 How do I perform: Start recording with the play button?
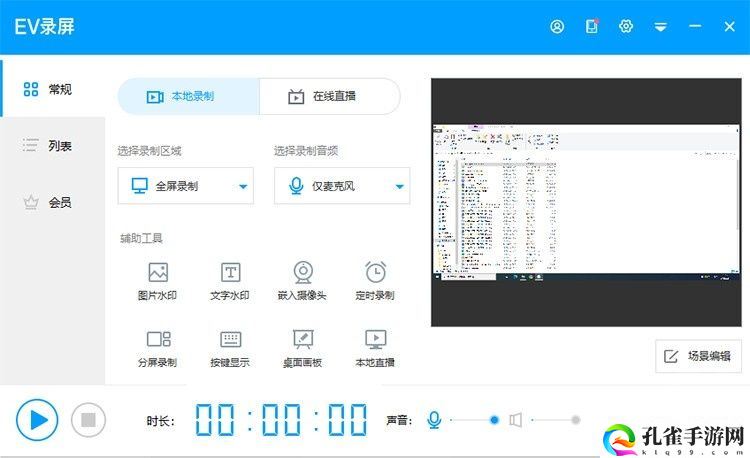coord(37,419)
